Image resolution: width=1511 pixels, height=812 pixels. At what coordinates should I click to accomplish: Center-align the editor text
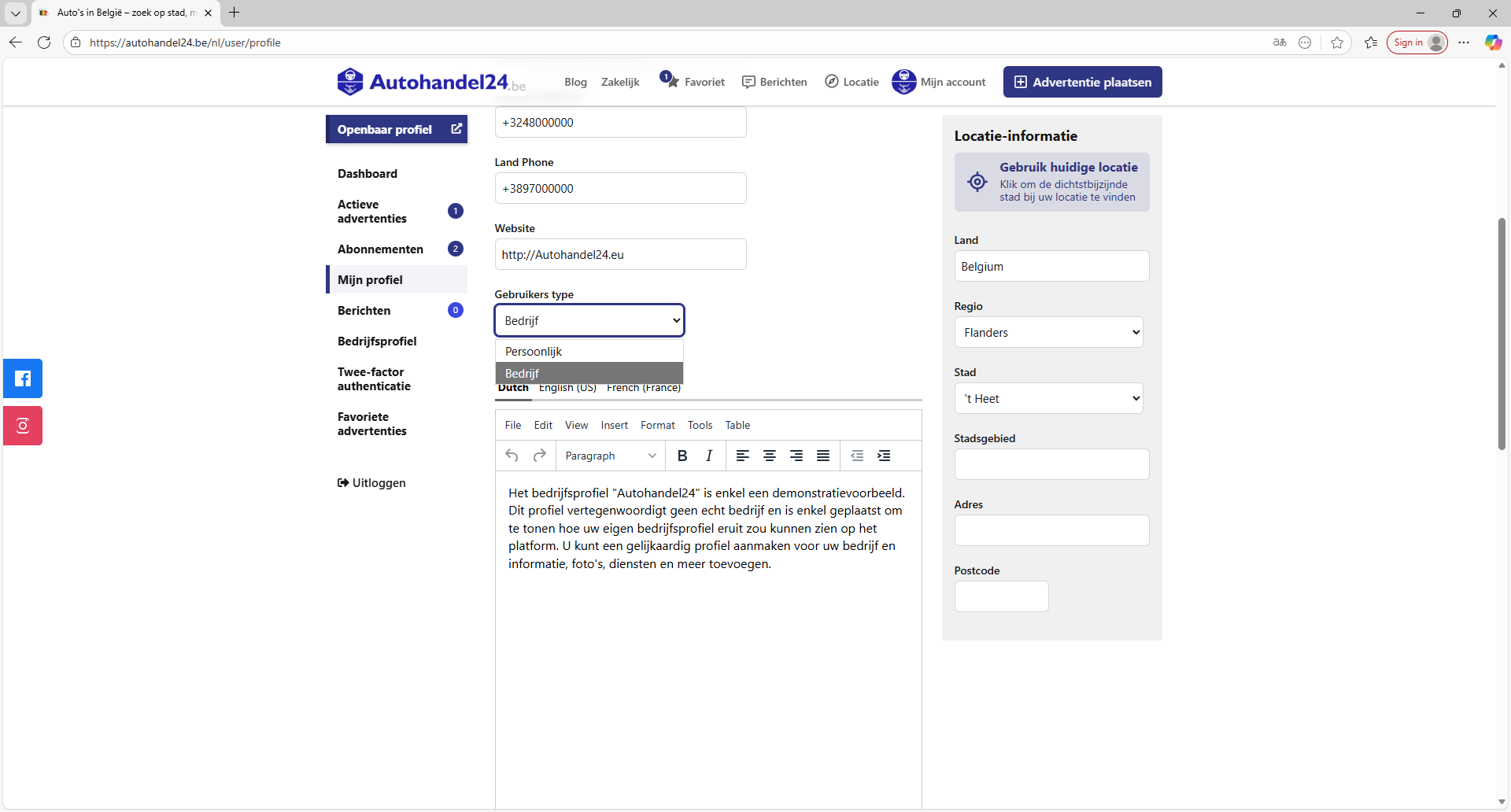770,456
